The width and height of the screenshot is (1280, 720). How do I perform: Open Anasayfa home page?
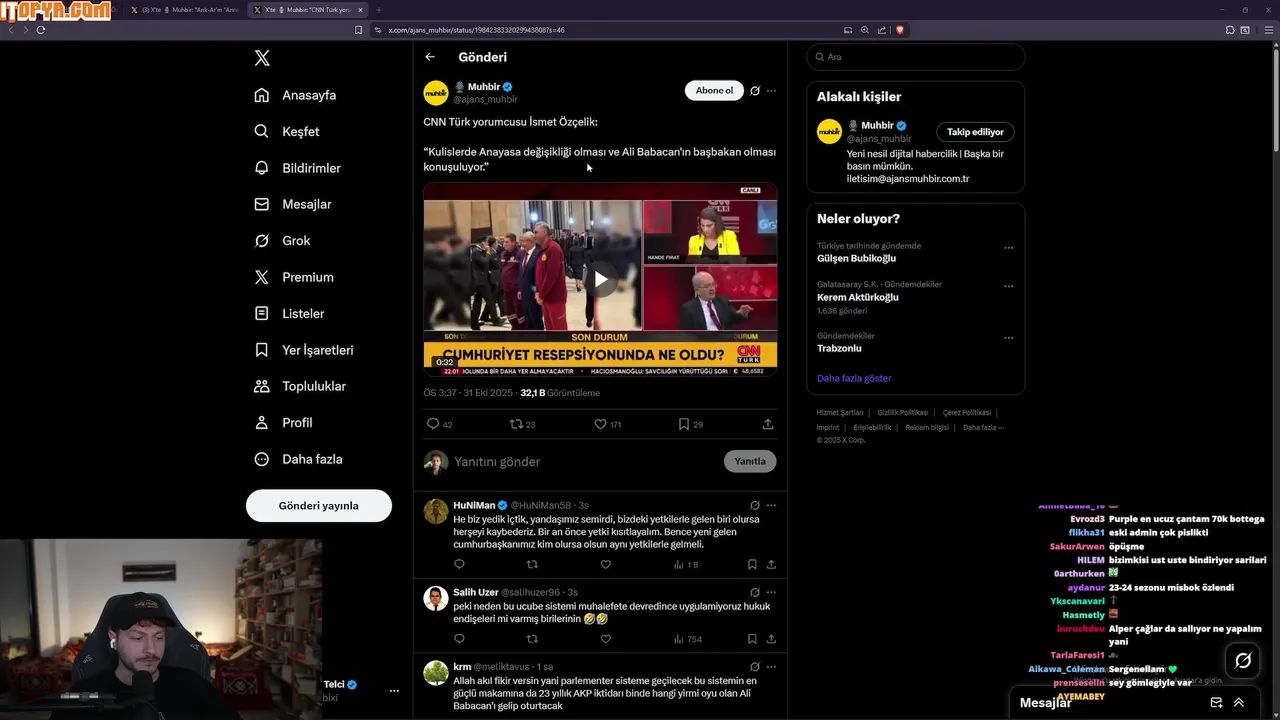coord(295,95)
